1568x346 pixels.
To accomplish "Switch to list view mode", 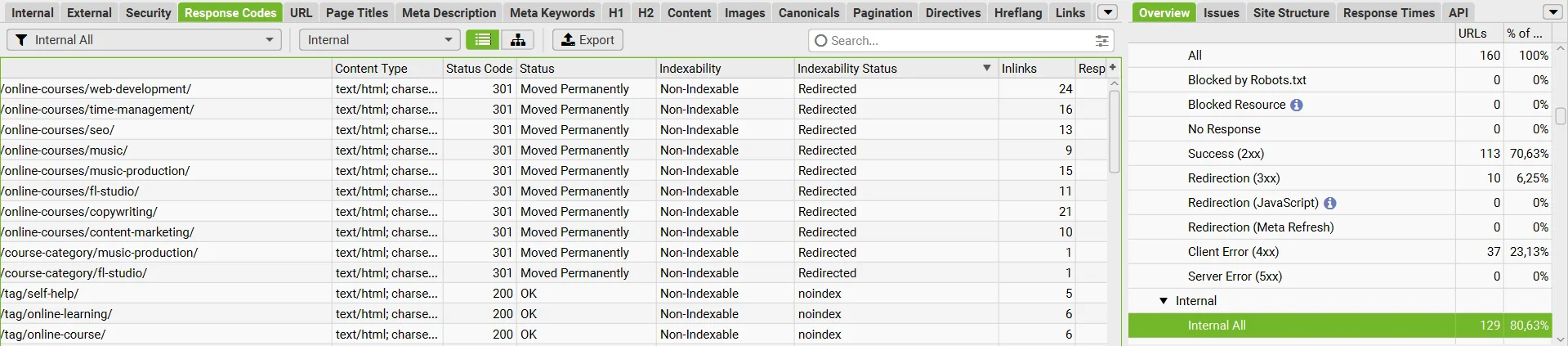I will tap(483, 40).
